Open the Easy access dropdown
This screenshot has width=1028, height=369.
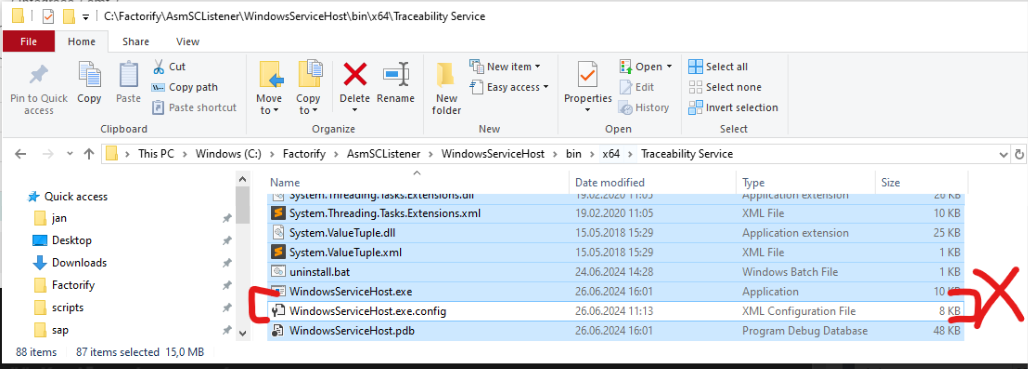(x=509, y=87)
